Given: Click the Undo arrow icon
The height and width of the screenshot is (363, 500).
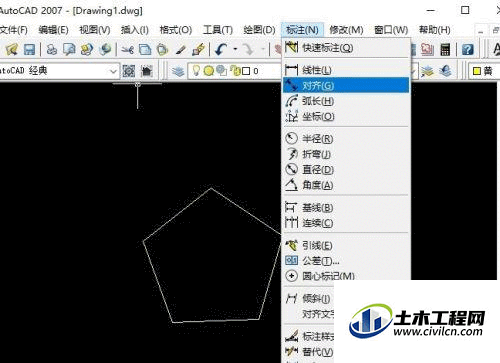Looking at the screenshot, I should tap(221, 49).
